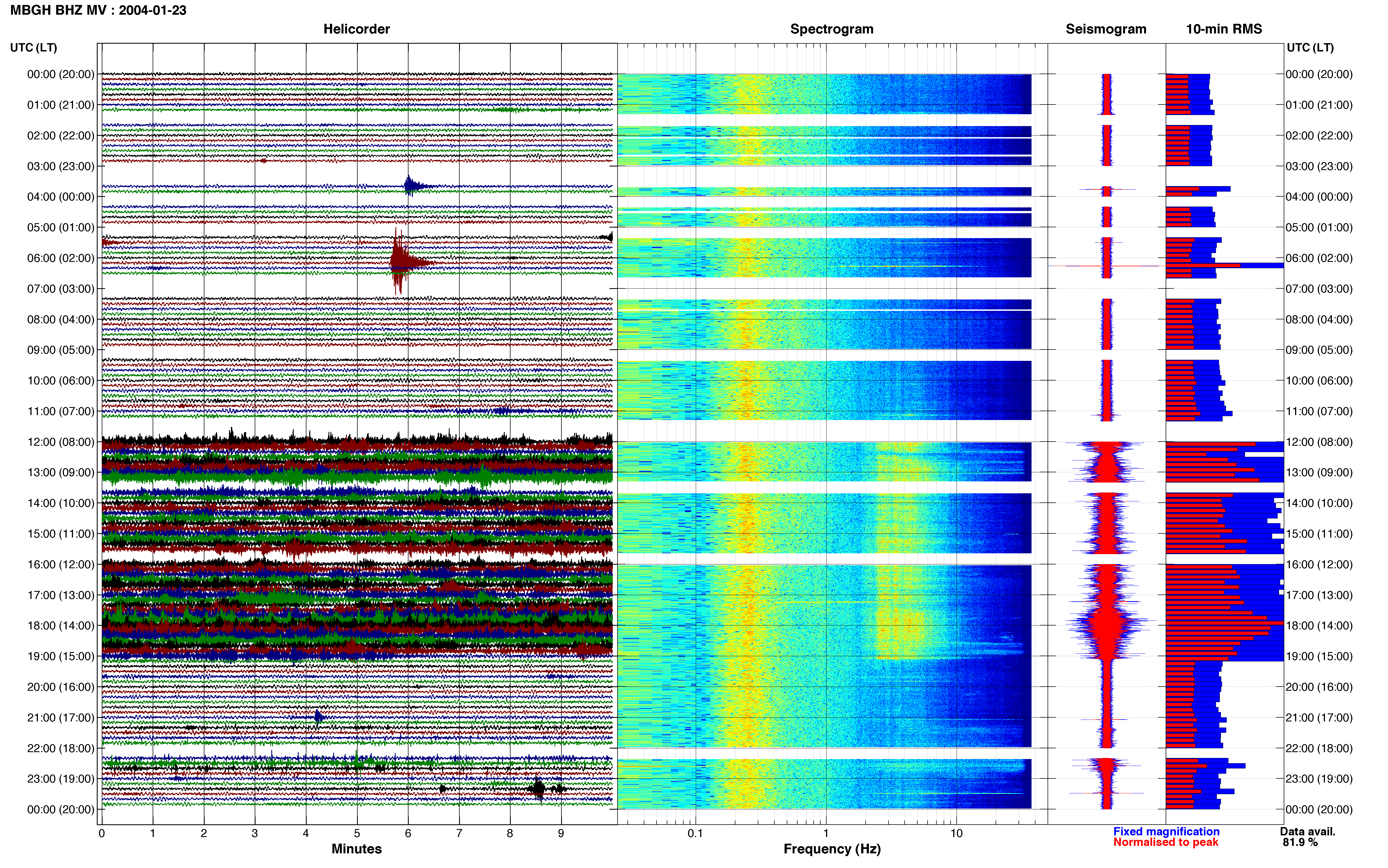This screenshot has width=1388, height=868.
Task: Click the "Normalised to peak" legend text
Action: (1166, 842)
